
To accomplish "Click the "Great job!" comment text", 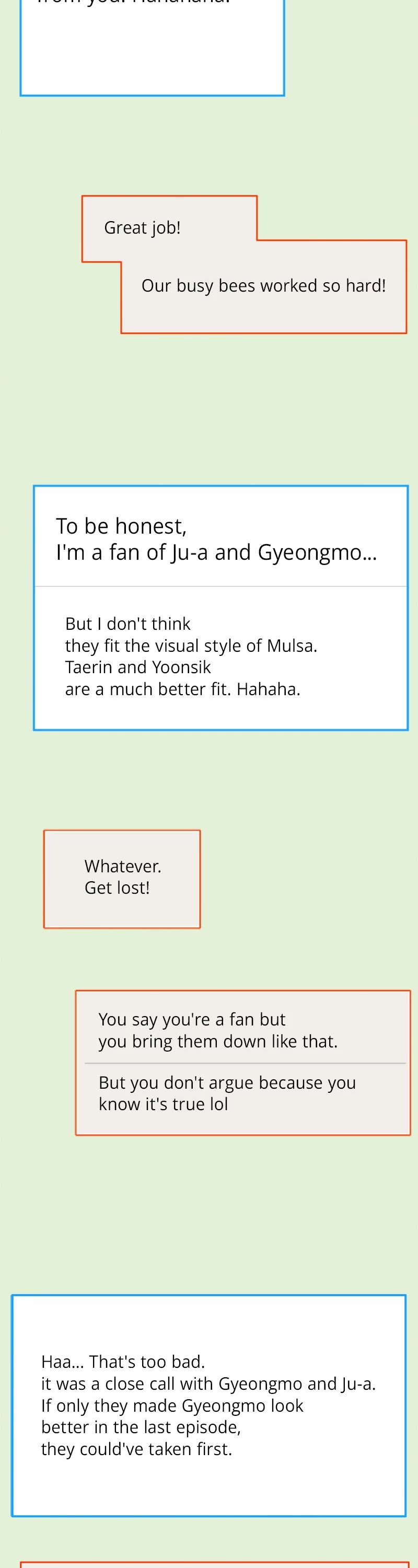I will pyautogui.click(x=142, y=228).
